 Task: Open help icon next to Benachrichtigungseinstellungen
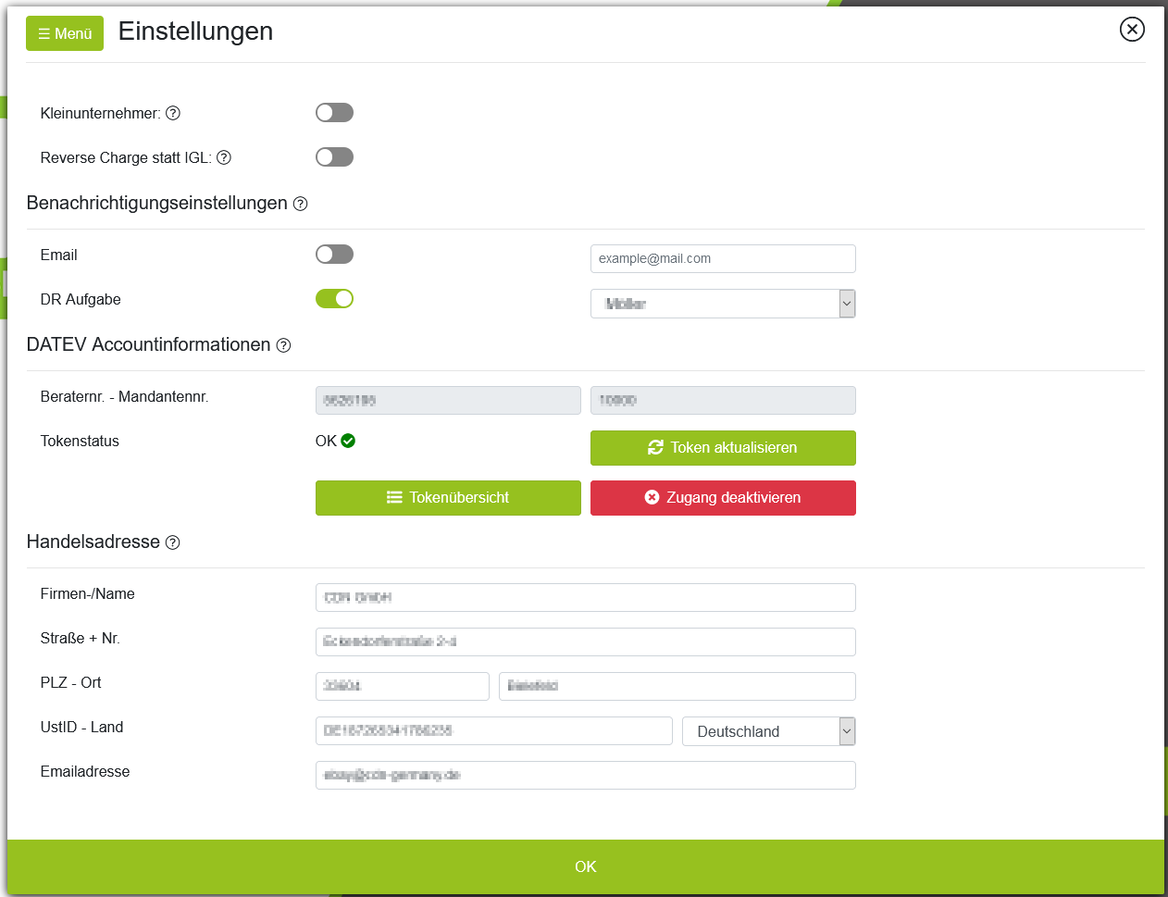(300, 203)
